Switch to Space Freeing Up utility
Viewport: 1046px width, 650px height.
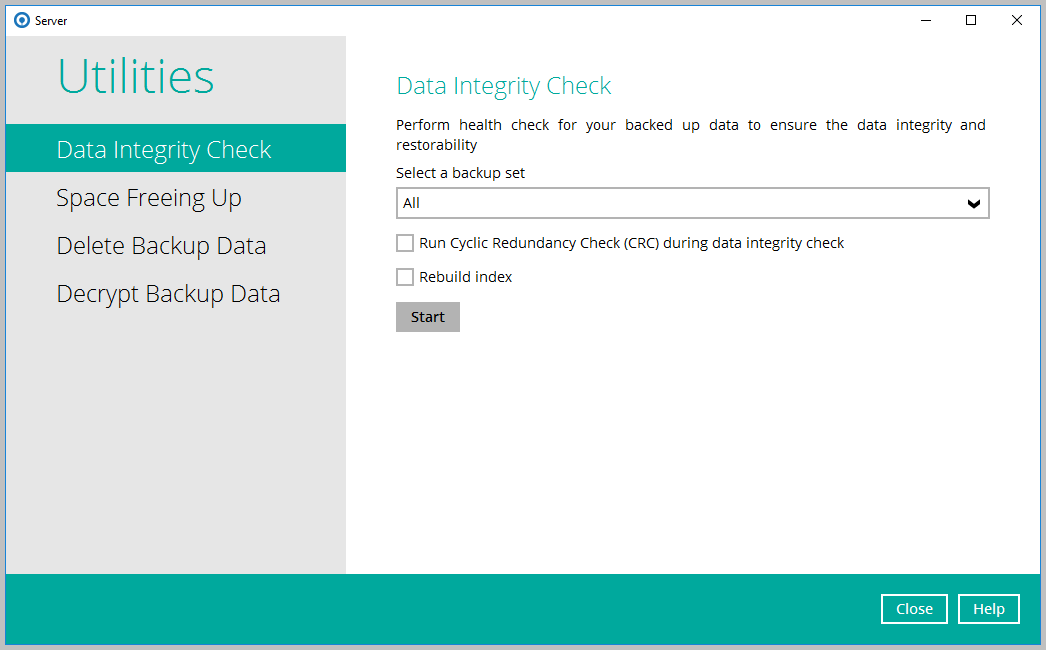(x=149, y=198)
